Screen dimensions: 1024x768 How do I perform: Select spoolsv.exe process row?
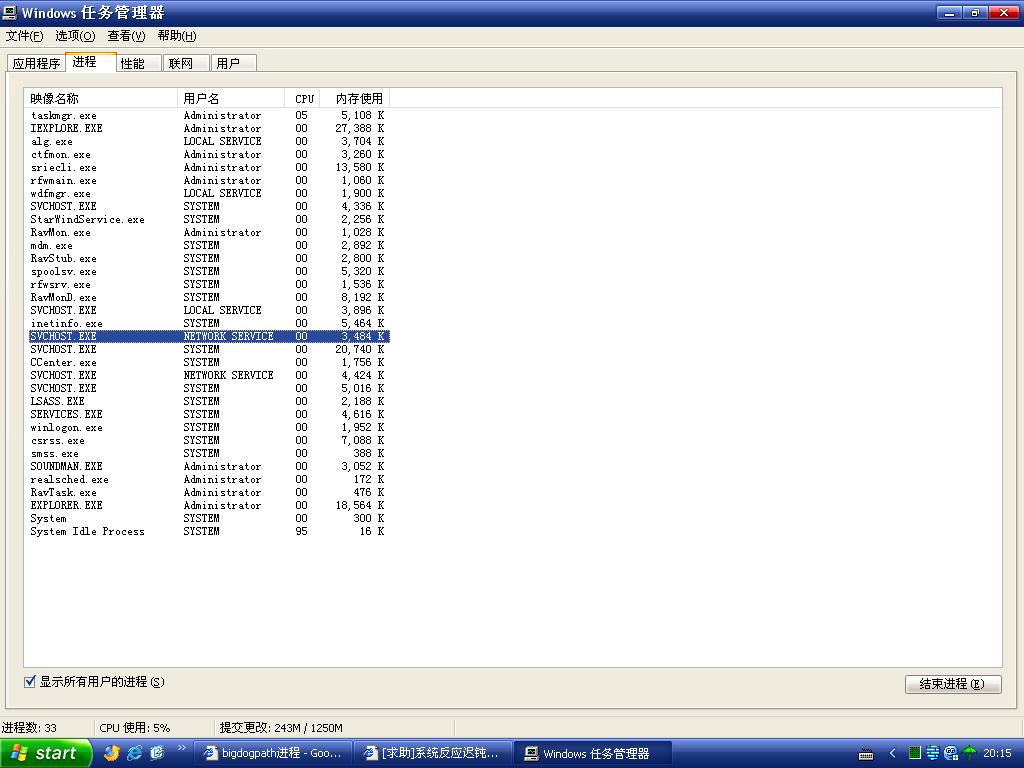tap(209, 272)
